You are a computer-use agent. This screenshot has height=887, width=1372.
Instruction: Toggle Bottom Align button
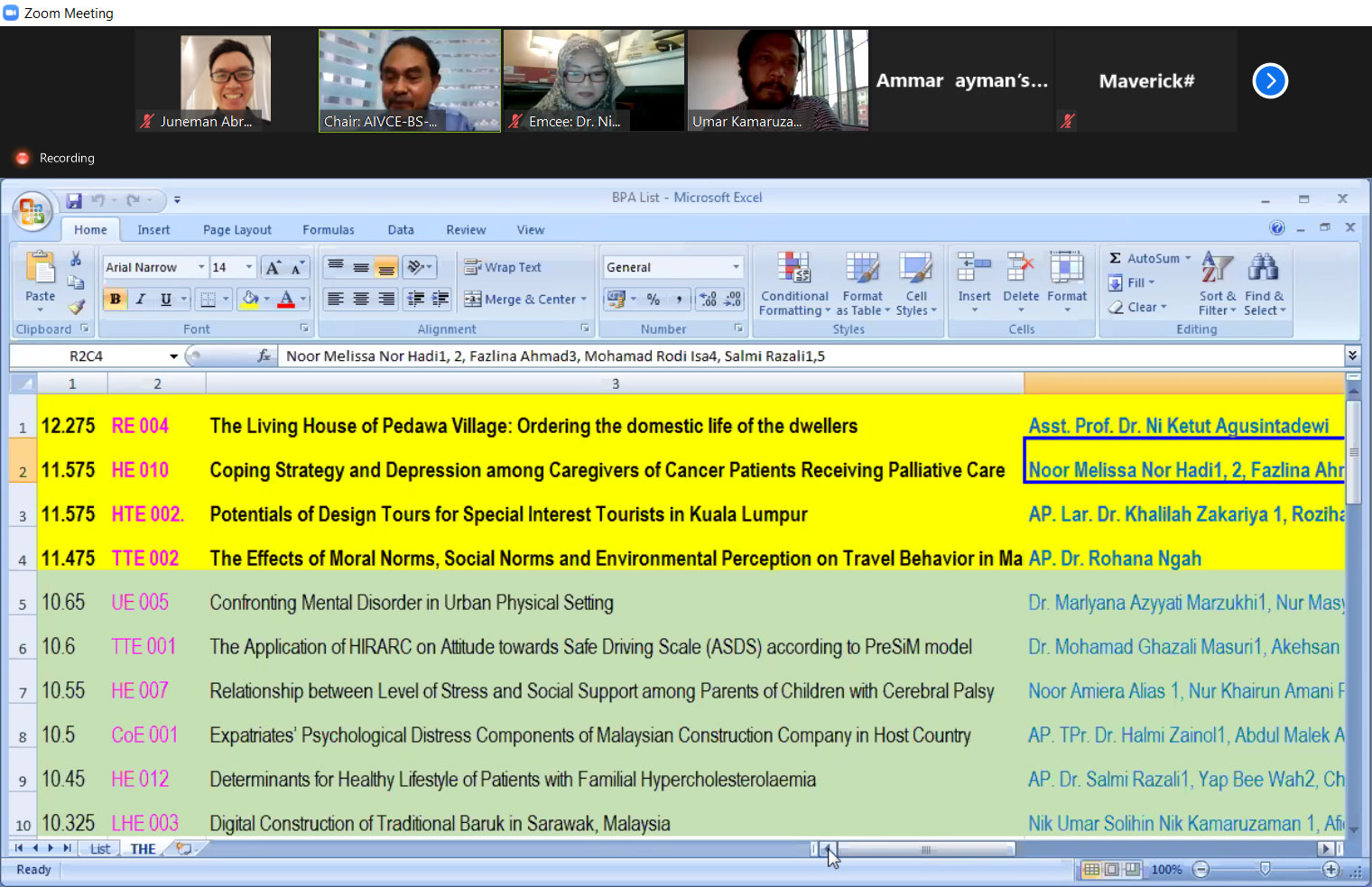[386, 267]
